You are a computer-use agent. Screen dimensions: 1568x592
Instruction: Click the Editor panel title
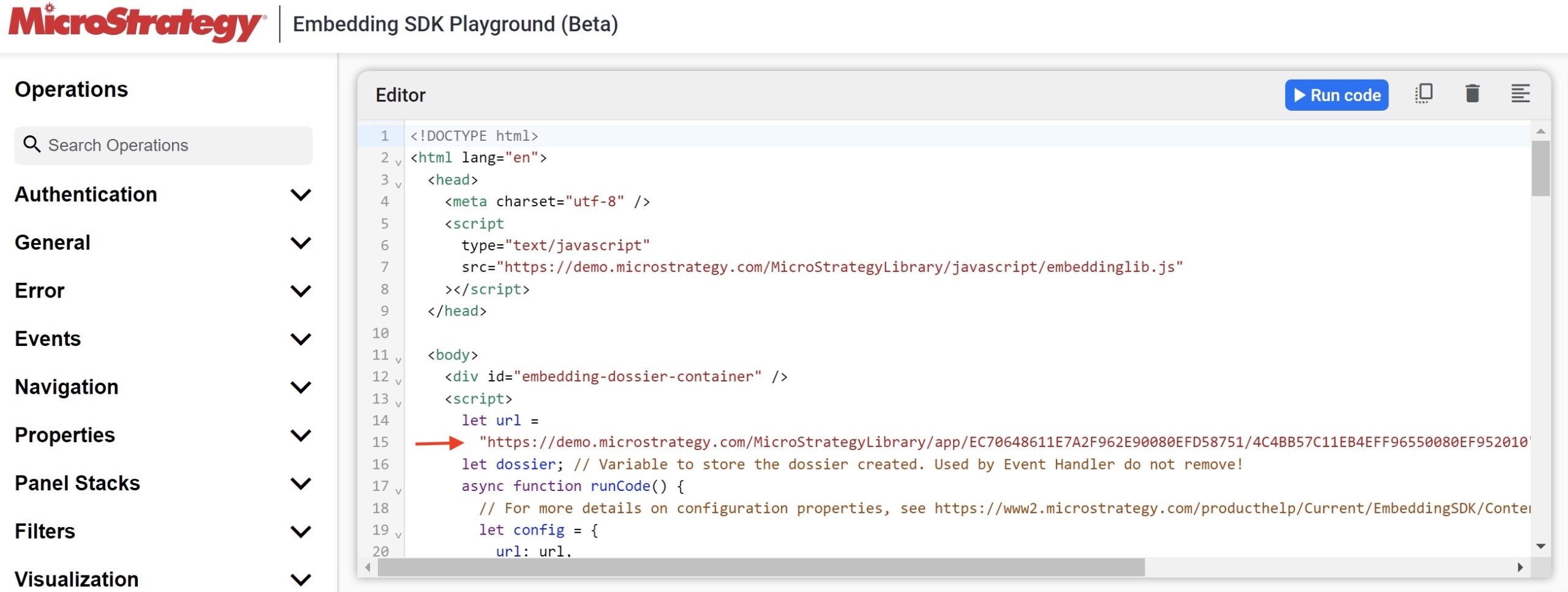tap(400, 95)
